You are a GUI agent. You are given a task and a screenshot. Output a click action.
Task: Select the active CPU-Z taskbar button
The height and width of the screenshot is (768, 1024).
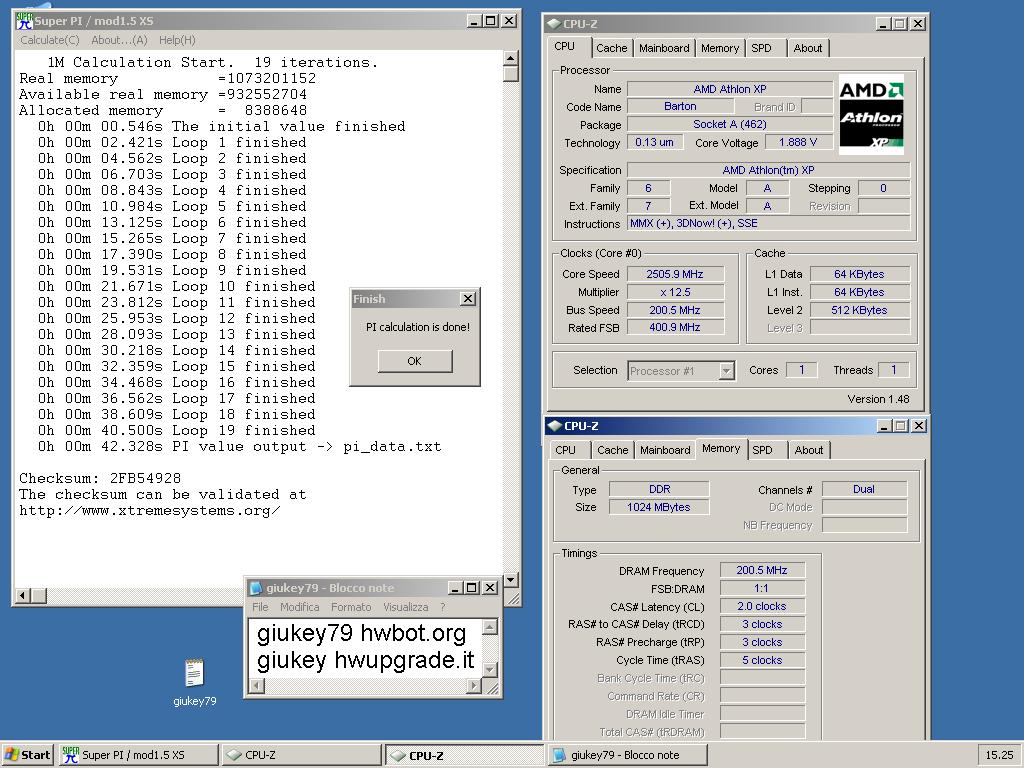point(464,755)
